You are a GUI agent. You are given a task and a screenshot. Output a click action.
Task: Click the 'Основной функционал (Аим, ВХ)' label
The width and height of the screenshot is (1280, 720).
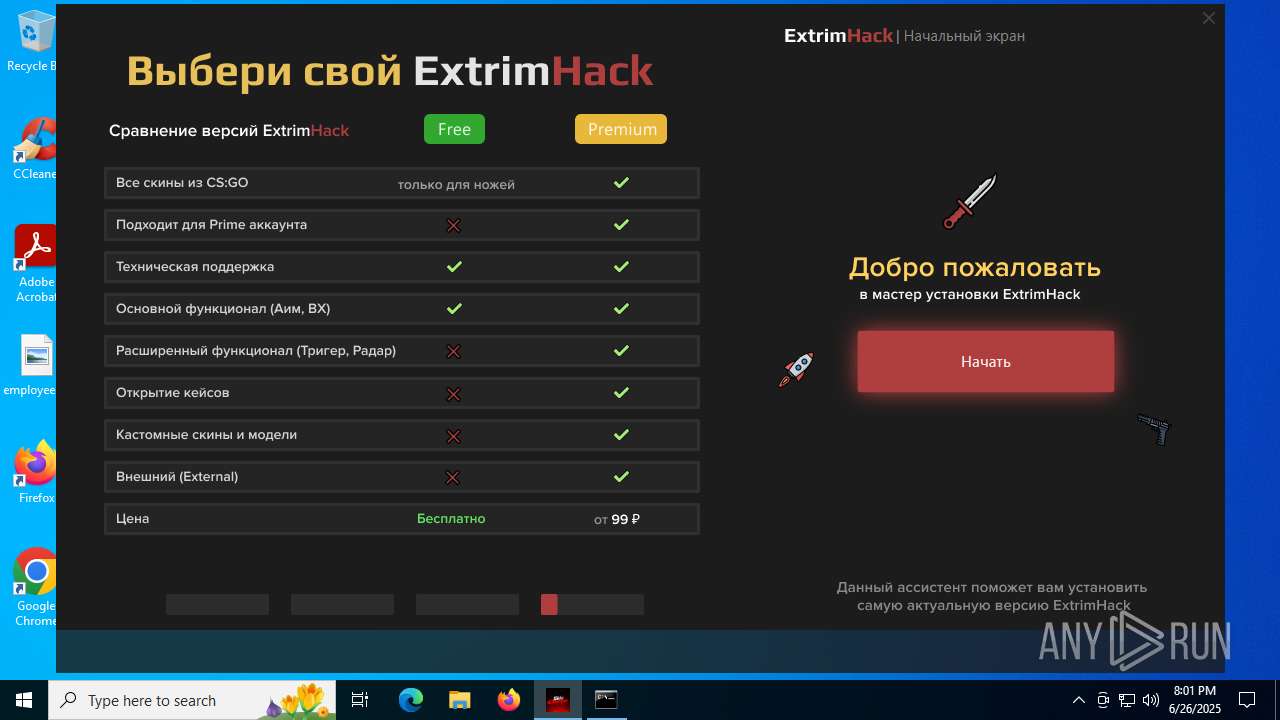223,309
